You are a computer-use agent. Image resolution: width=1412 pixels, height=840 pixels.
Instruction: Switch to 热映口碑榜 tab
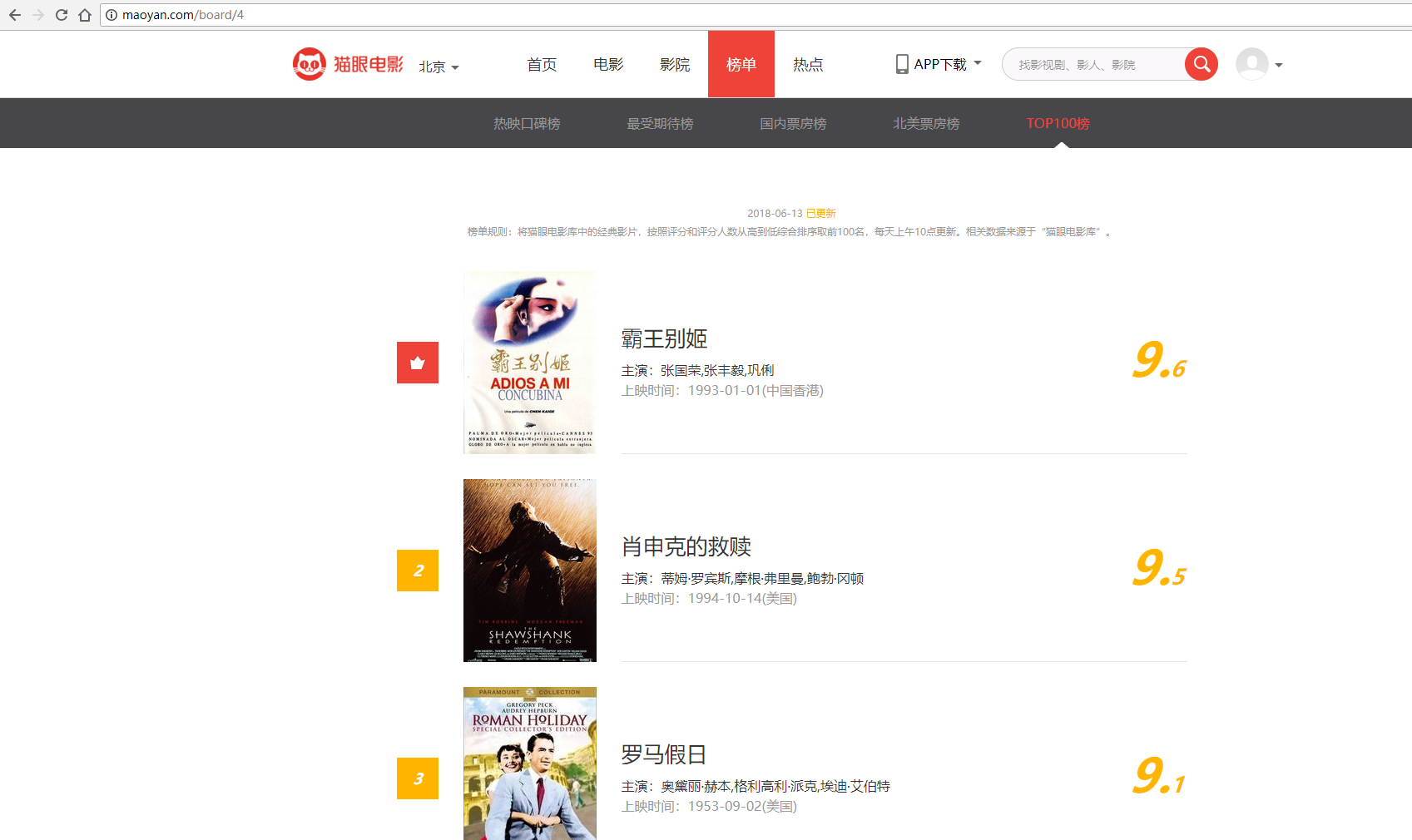coord(527,123)
